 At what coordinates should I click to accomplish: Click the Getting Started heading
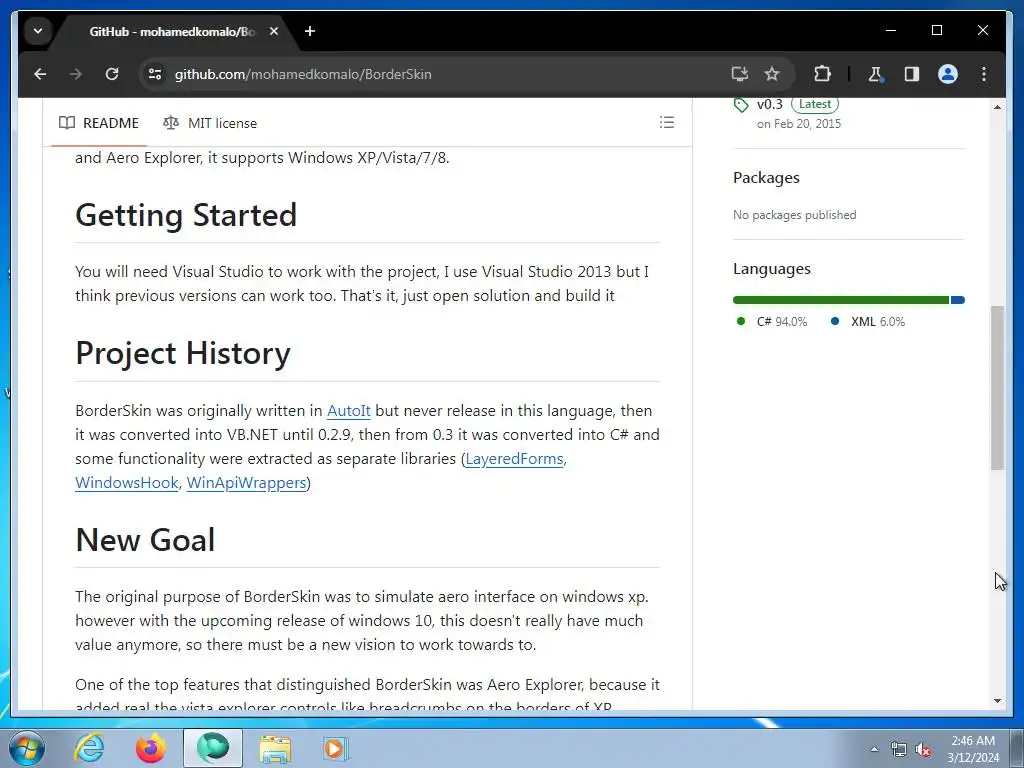pos(186,215)
